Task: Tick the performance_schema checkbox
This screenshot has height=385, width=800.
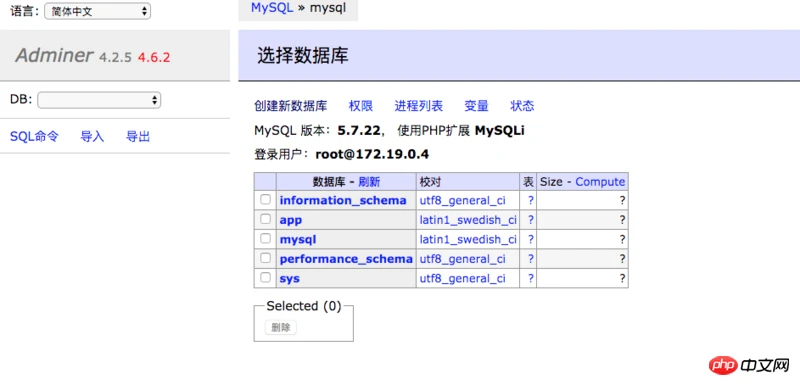Action: pyautogui.click(x=265, y=258)
